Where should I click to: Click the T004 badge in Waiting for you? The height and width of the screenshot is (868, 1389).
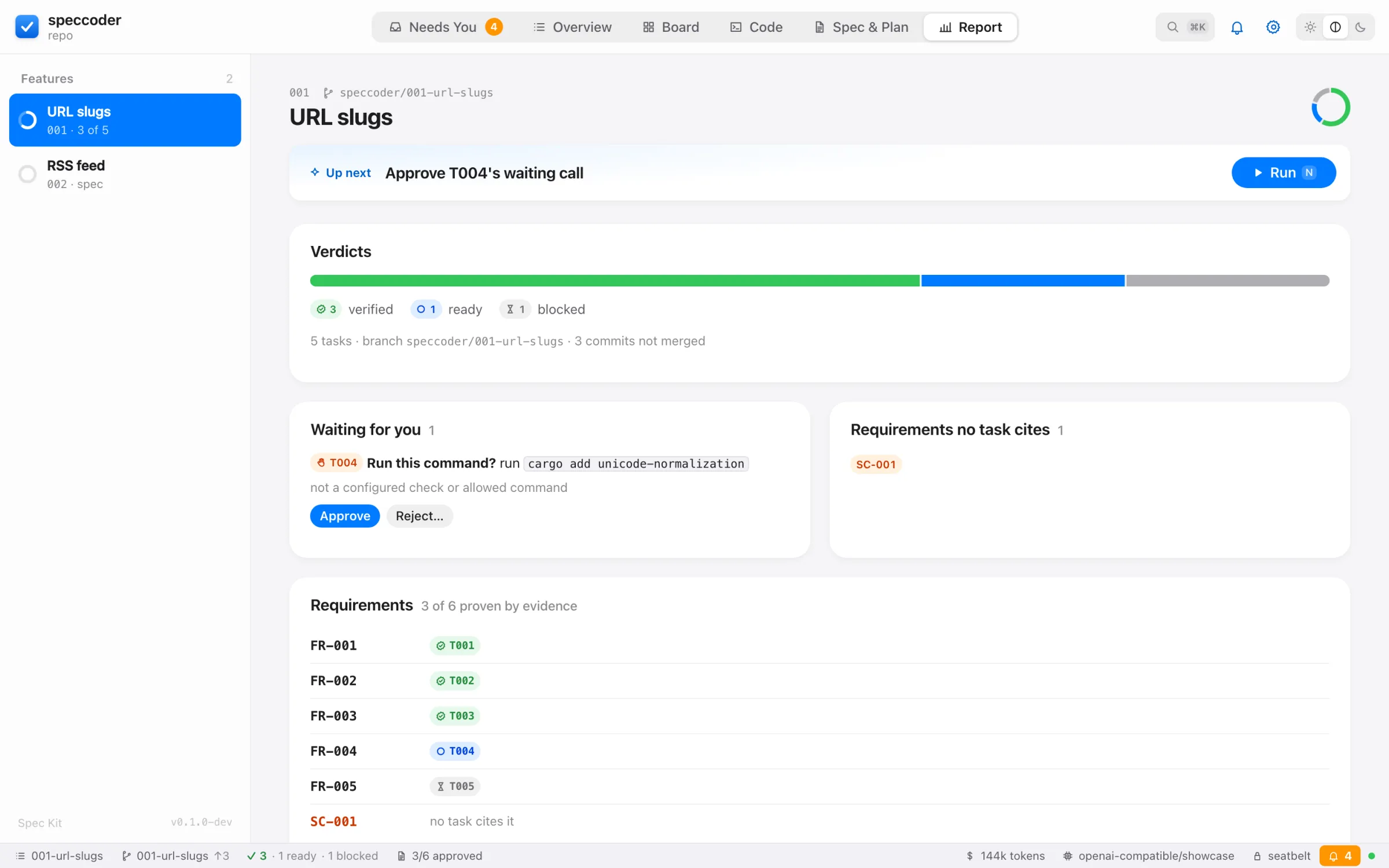tap(336, 463)
